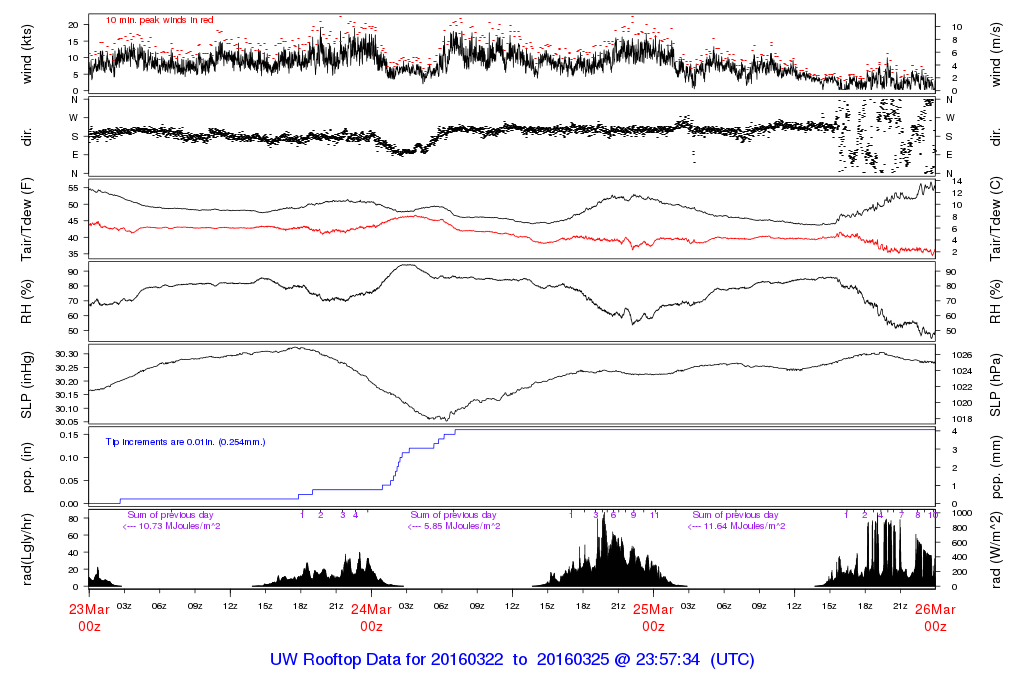Click the '18z' time label after 25Mar

click(865, 606)
